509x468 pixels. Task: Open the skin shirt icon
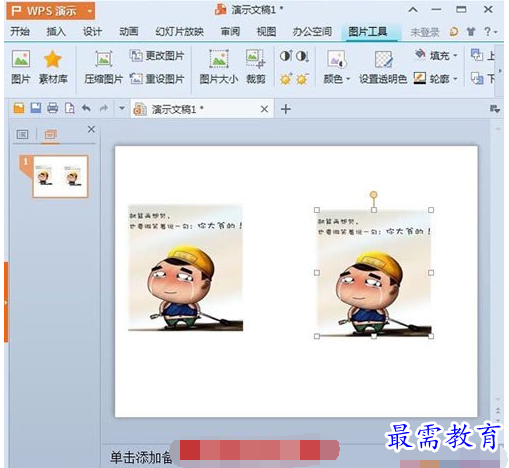471,32
